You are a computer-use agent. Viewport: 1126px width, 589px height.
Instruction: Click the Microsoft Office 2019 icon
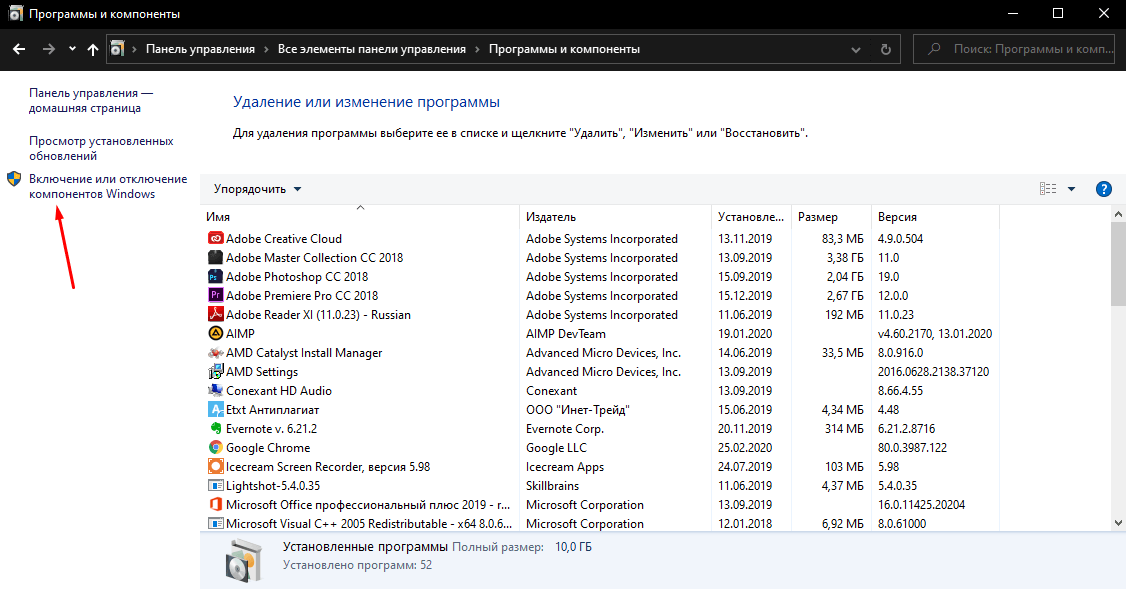click(215, 505)
